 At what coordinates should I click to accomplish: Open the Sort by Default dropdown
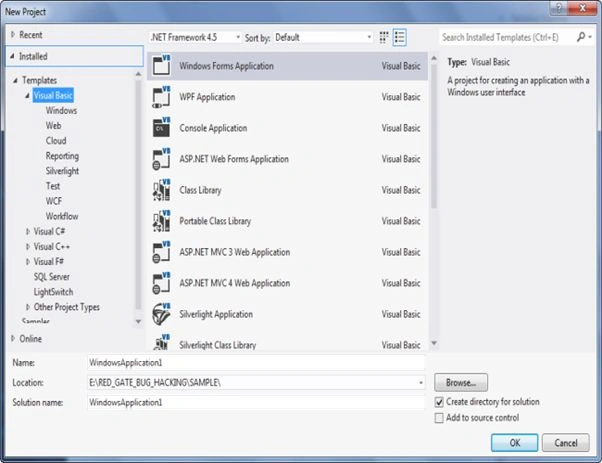pyautogui.click(x=323, y=37)
